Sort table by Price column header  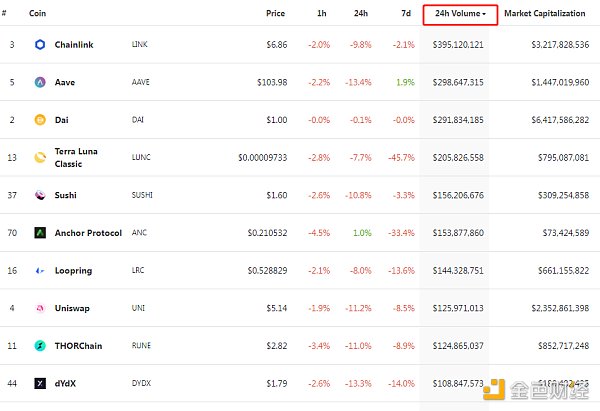coord(275,14)
